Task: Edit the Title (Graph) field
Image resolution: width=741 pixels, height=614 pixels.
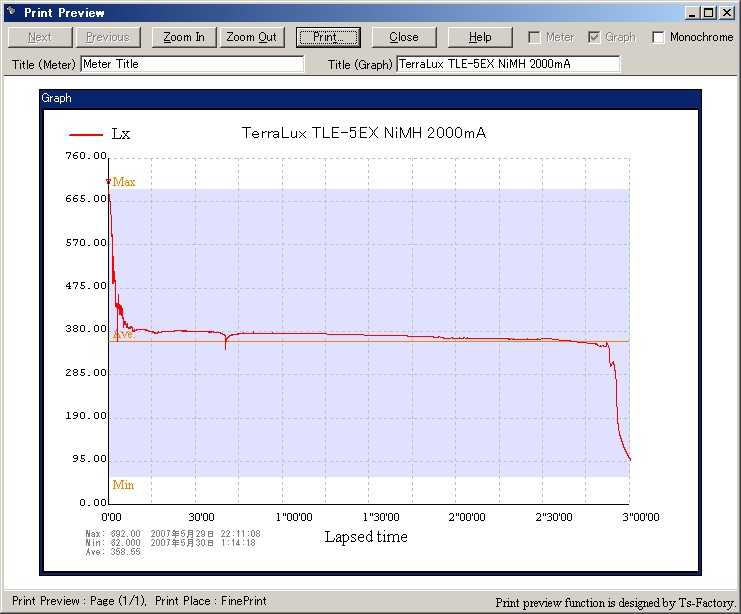Action: (508, 64)
